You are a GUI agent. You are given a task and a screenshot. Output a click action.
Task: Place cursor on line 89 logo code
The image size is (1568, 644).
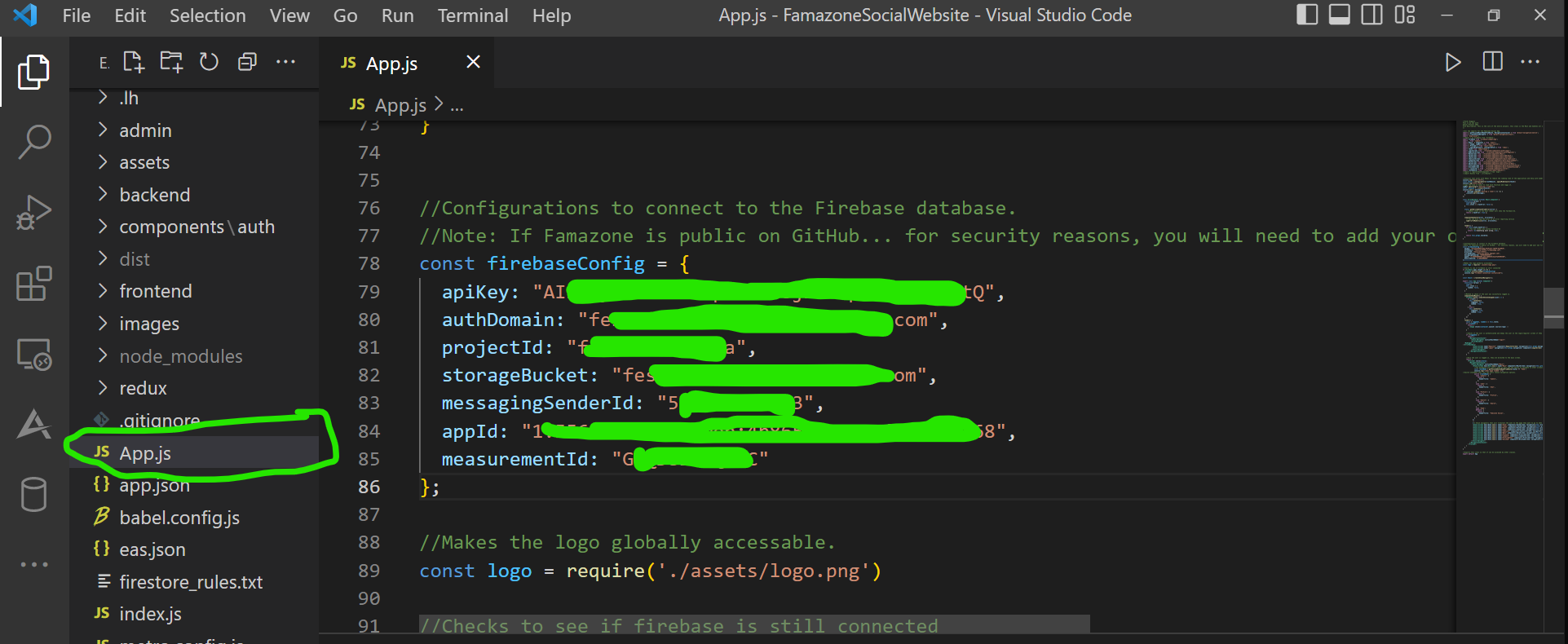point(650,571)
